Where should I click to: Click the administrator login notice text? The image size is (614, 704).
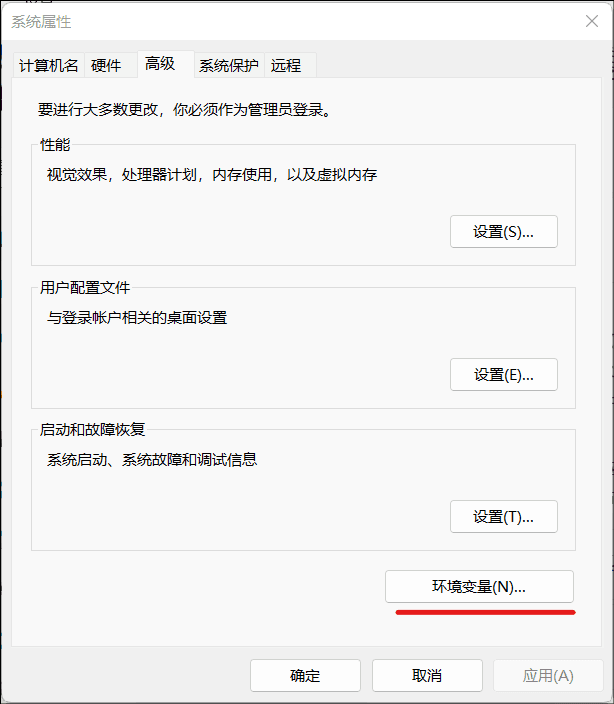pyautogui.click(x=184, y=110)
